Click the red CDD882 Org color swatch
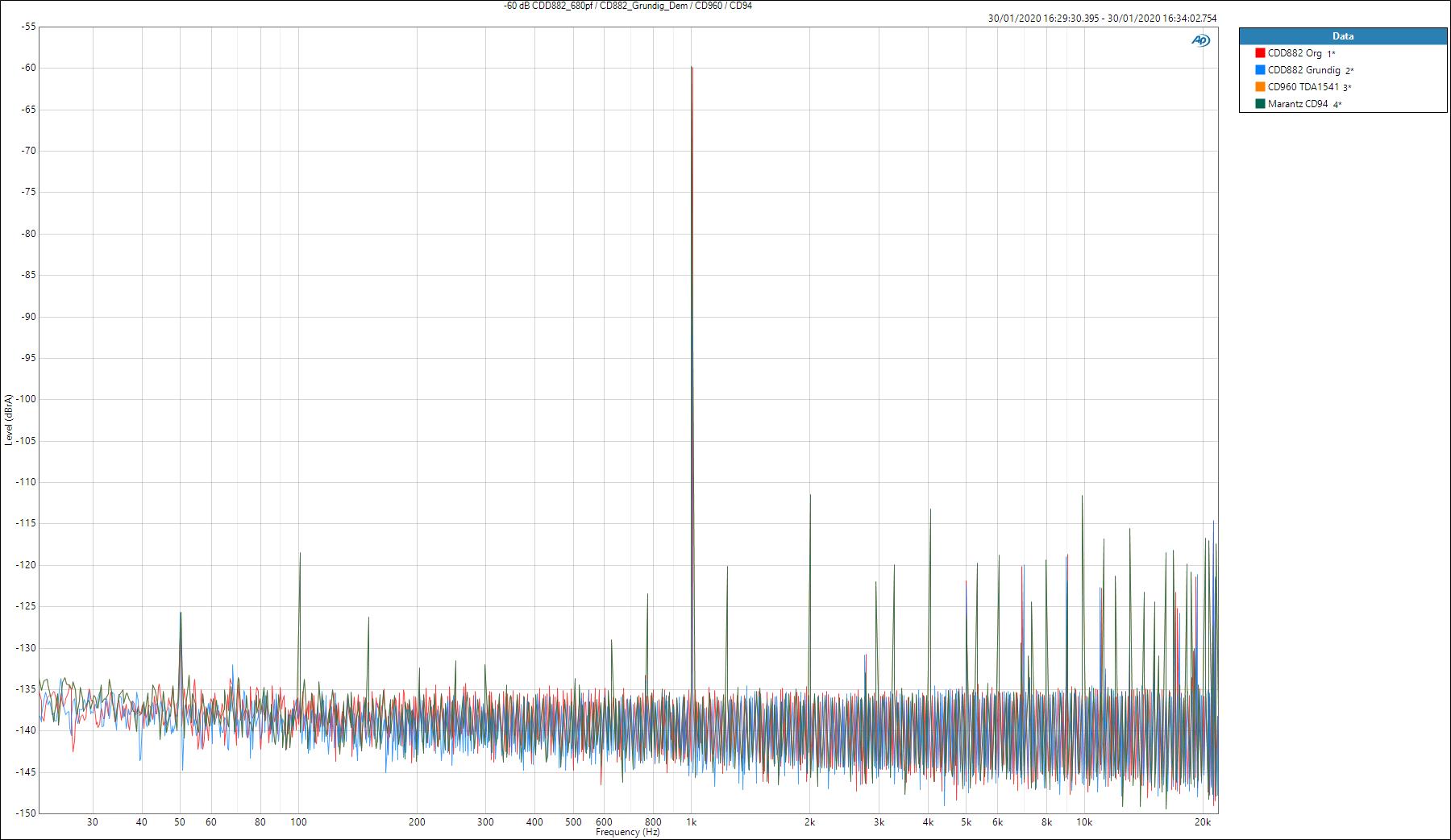1451x840 pixels. point(1260,53)
